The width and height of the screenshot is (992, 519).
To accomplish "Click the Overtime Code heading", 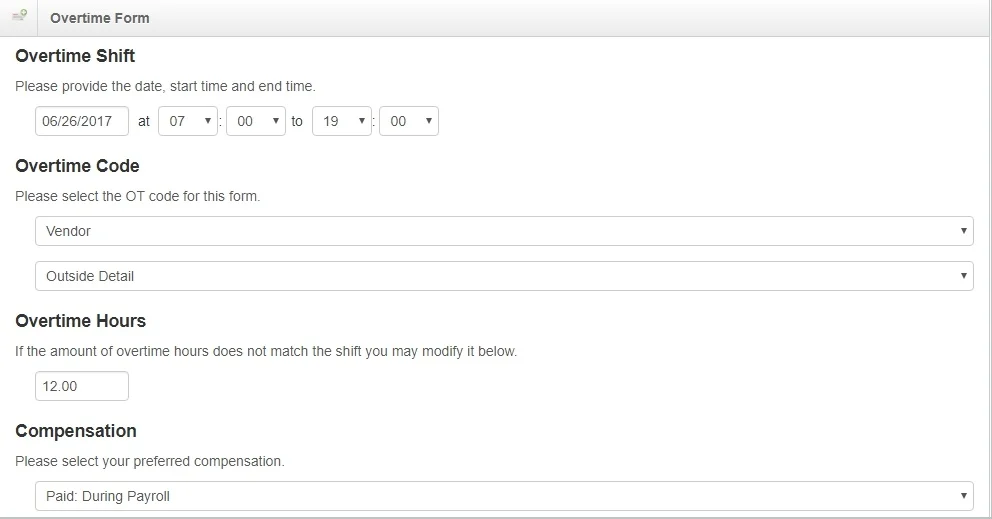I will [77, 166].
